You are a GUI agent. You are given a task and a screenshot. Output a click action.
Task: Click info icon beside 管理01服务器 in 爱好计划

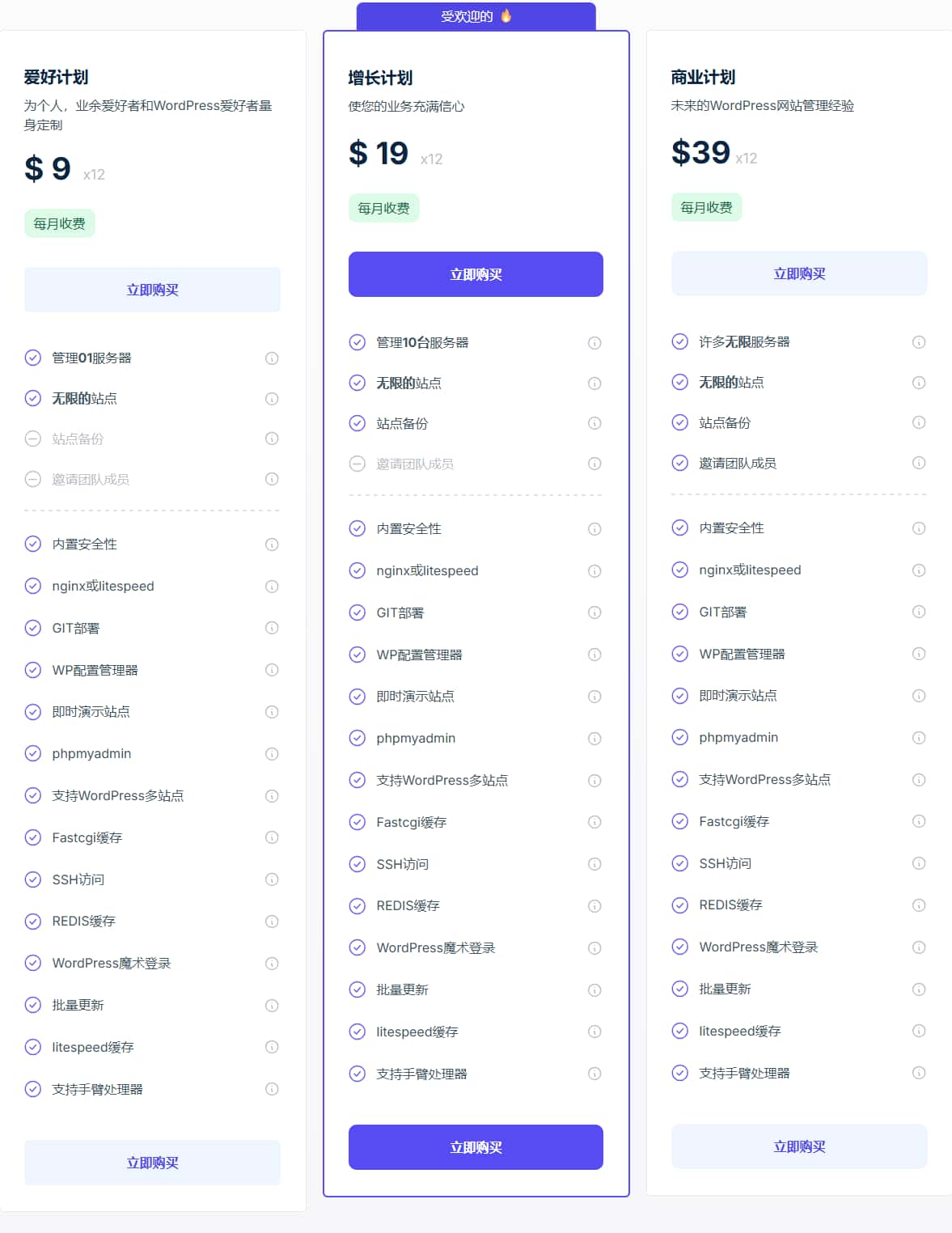pos(272,358)
